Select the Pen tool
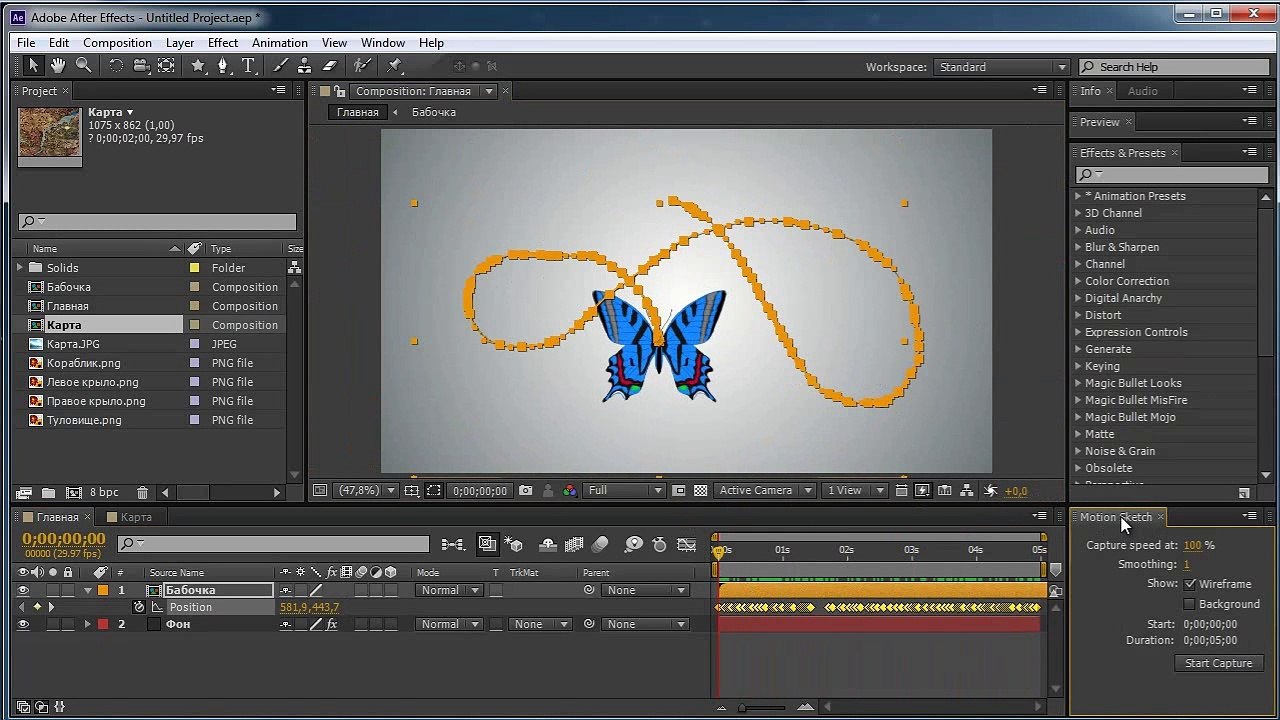This screenshot has width=1280, height=720. tap(223, 66)
